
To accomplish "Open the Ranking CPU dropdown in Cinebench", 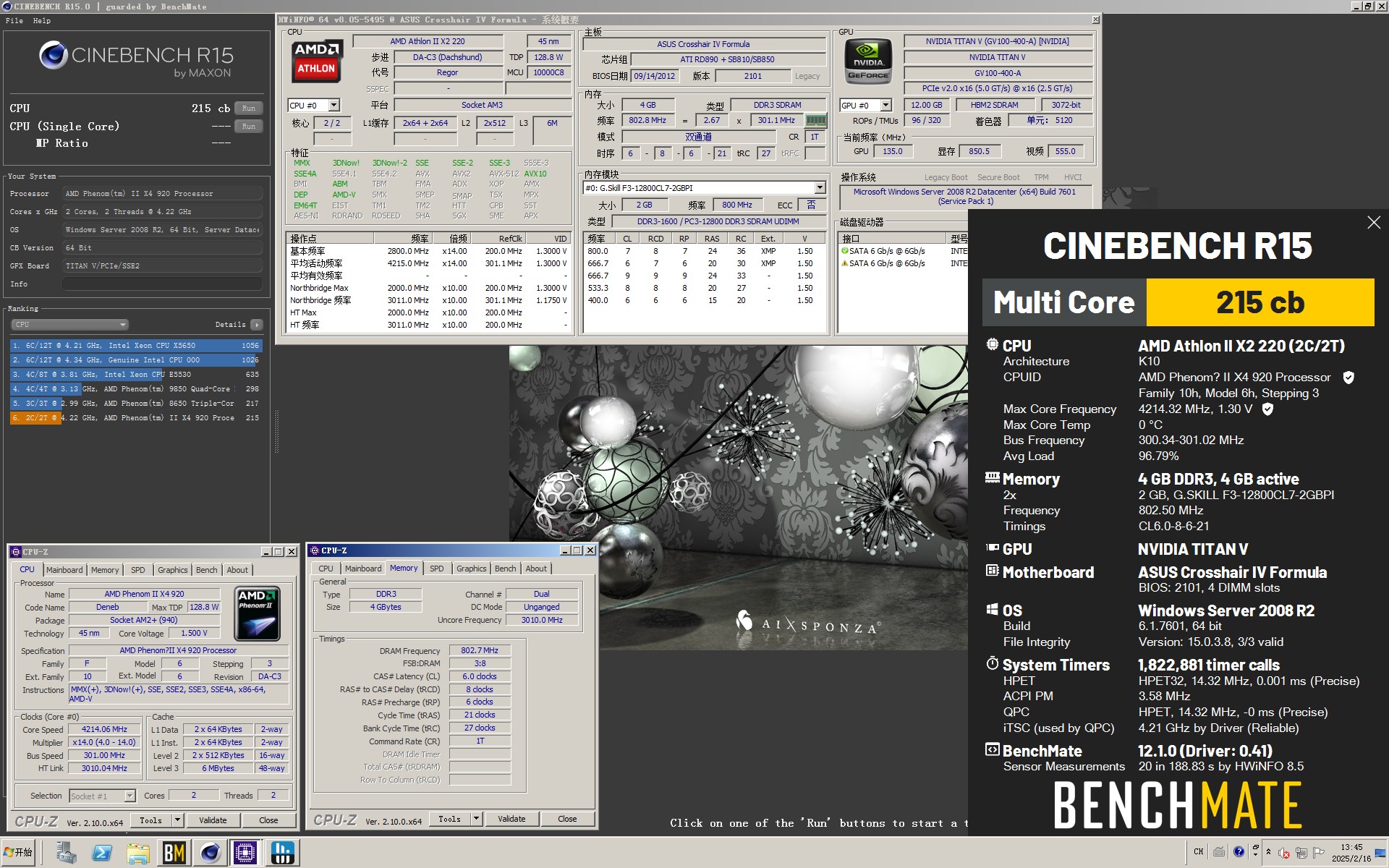I will point(70,325).
